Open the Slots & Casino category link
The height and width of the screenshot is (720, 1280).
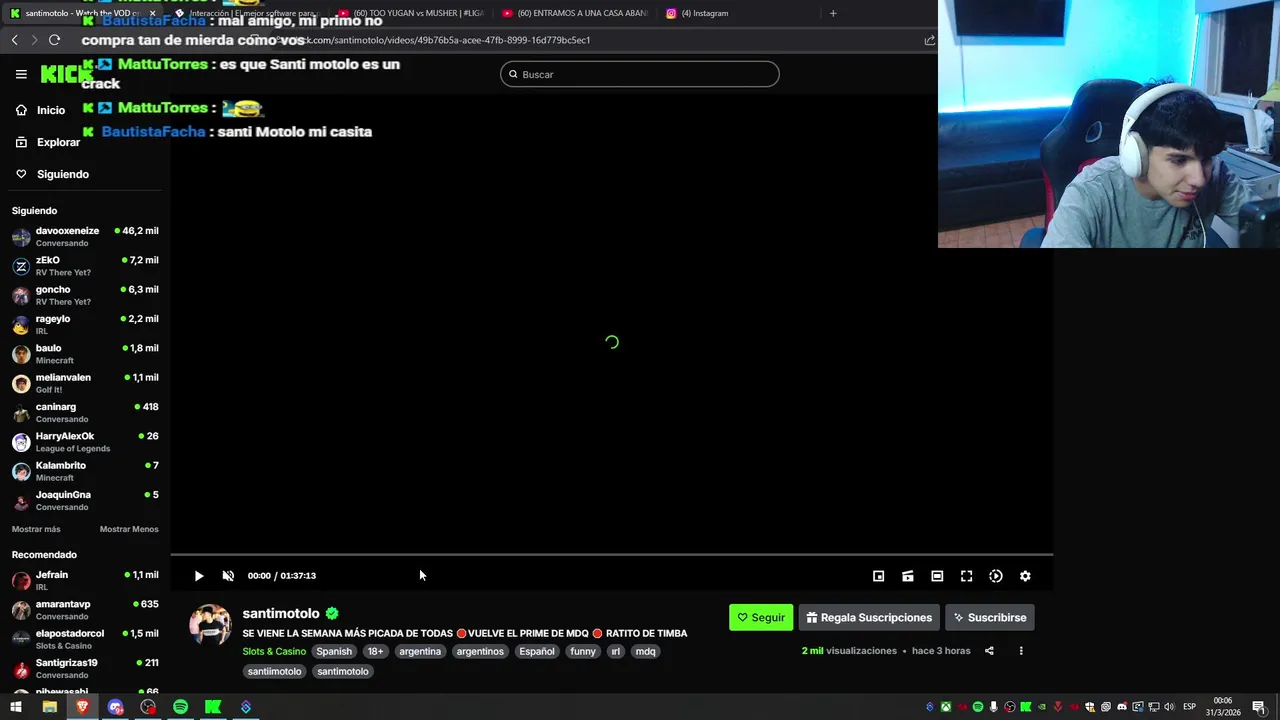click(x=274, y=651)
